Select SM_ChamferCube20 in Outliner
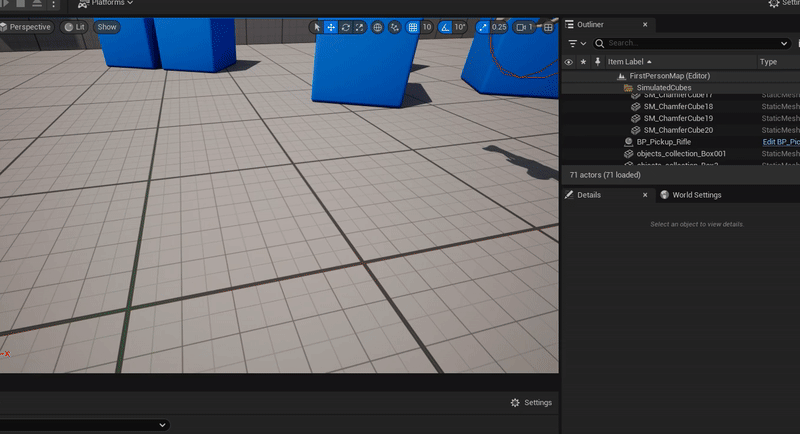Image resolution: width=800 pixels, height=434 pixels. coord(681,130)
